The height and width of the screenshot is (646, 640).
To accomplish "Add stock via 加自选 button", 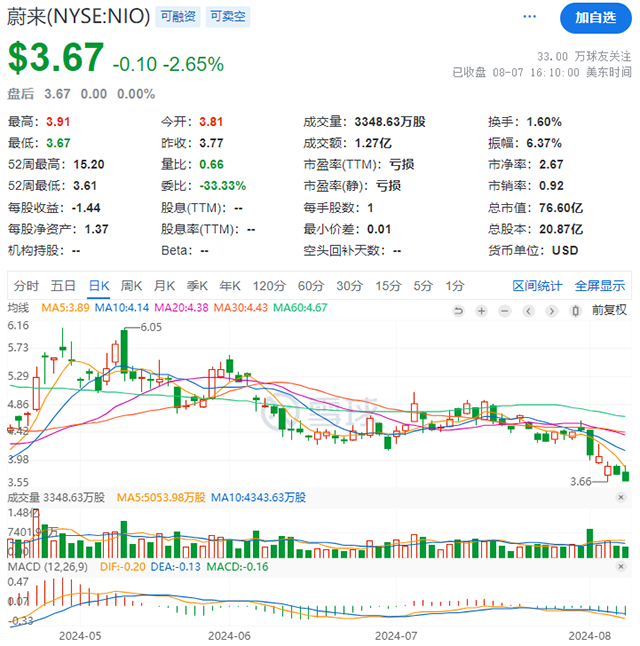I will (x=595, y=18).
